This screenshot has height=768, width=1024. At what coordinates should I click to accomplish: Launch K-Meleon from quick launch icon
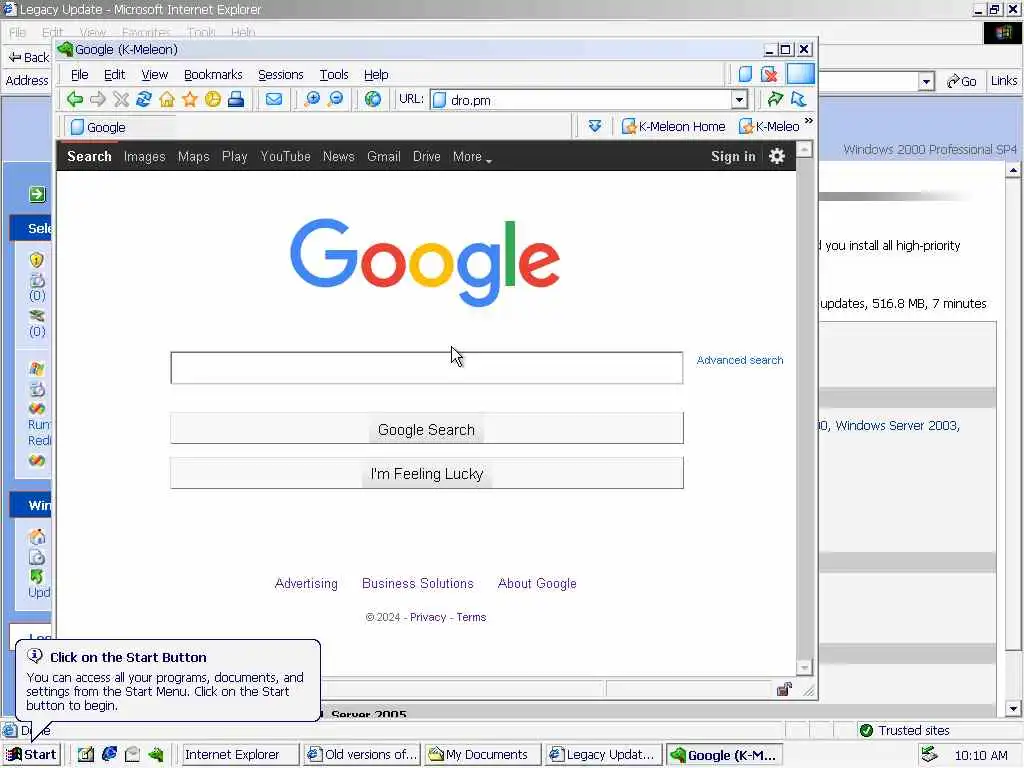click(156, 754)
